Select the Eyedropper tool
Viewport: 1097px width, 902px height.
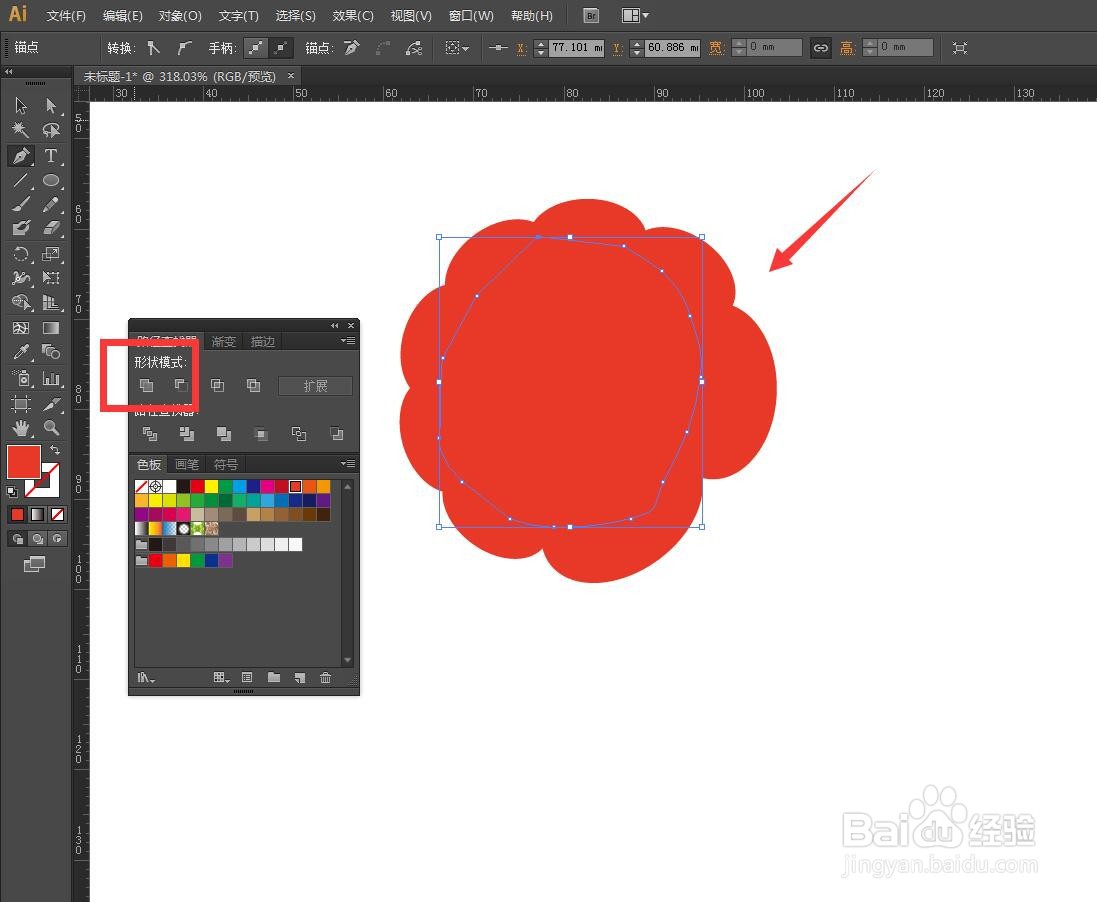tap(20, 352)
